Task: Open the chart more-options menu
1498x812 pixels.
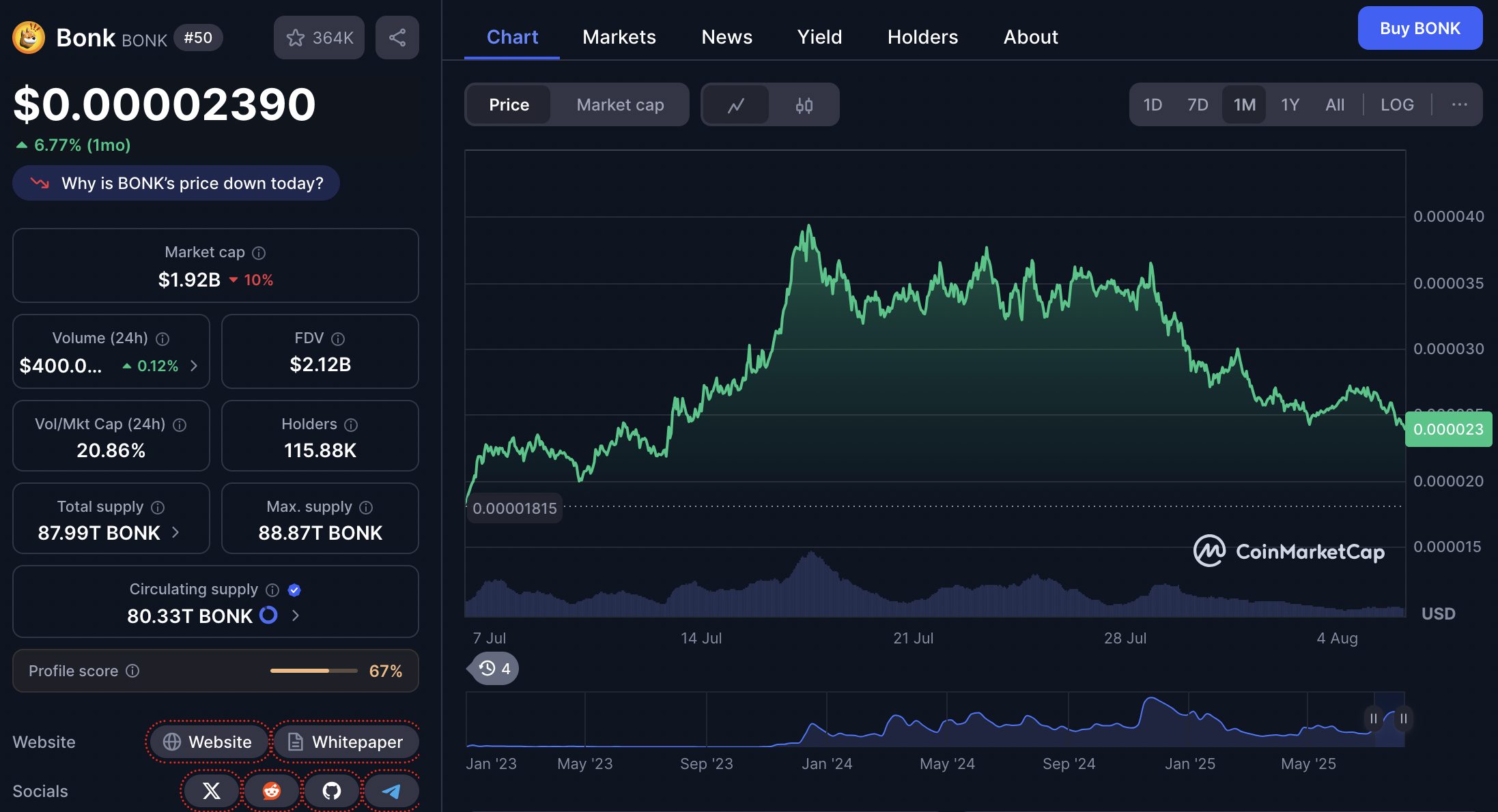Action: click(x=1460, y=104)
